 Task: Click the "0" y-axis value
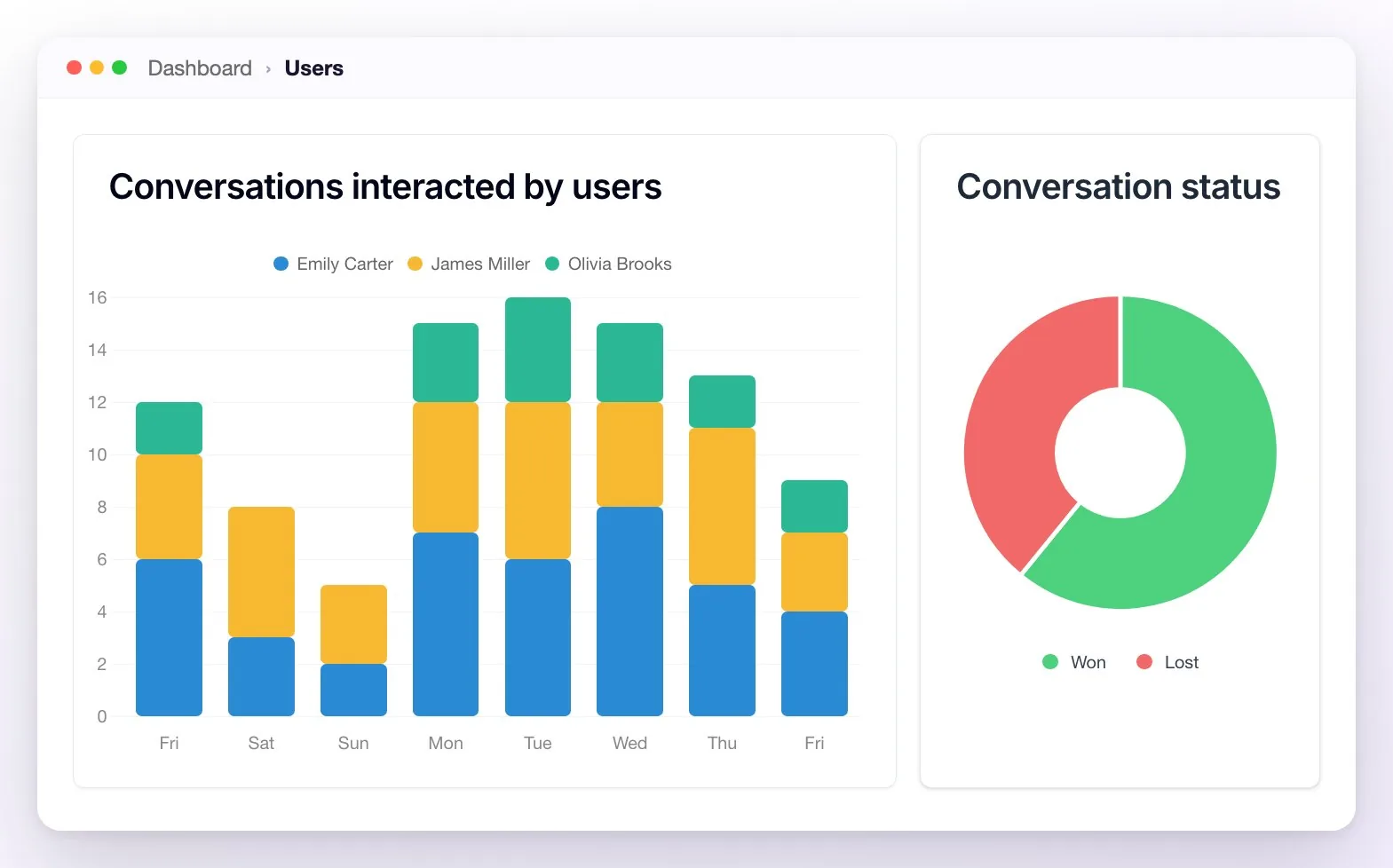[102, 716]
